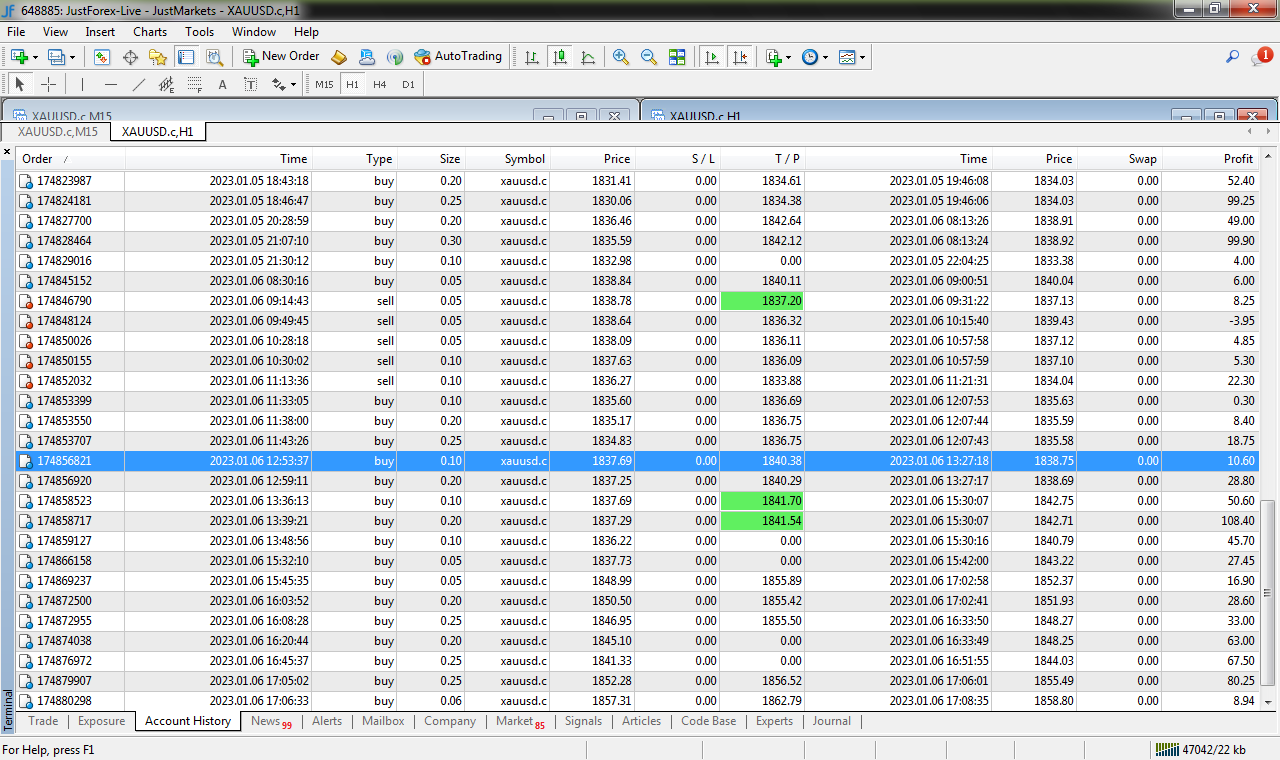Image resolution: width=1280 pixels, height=760 pixels.
Task: Sort history by Profit column header
Action: [x=1237, y=159]
